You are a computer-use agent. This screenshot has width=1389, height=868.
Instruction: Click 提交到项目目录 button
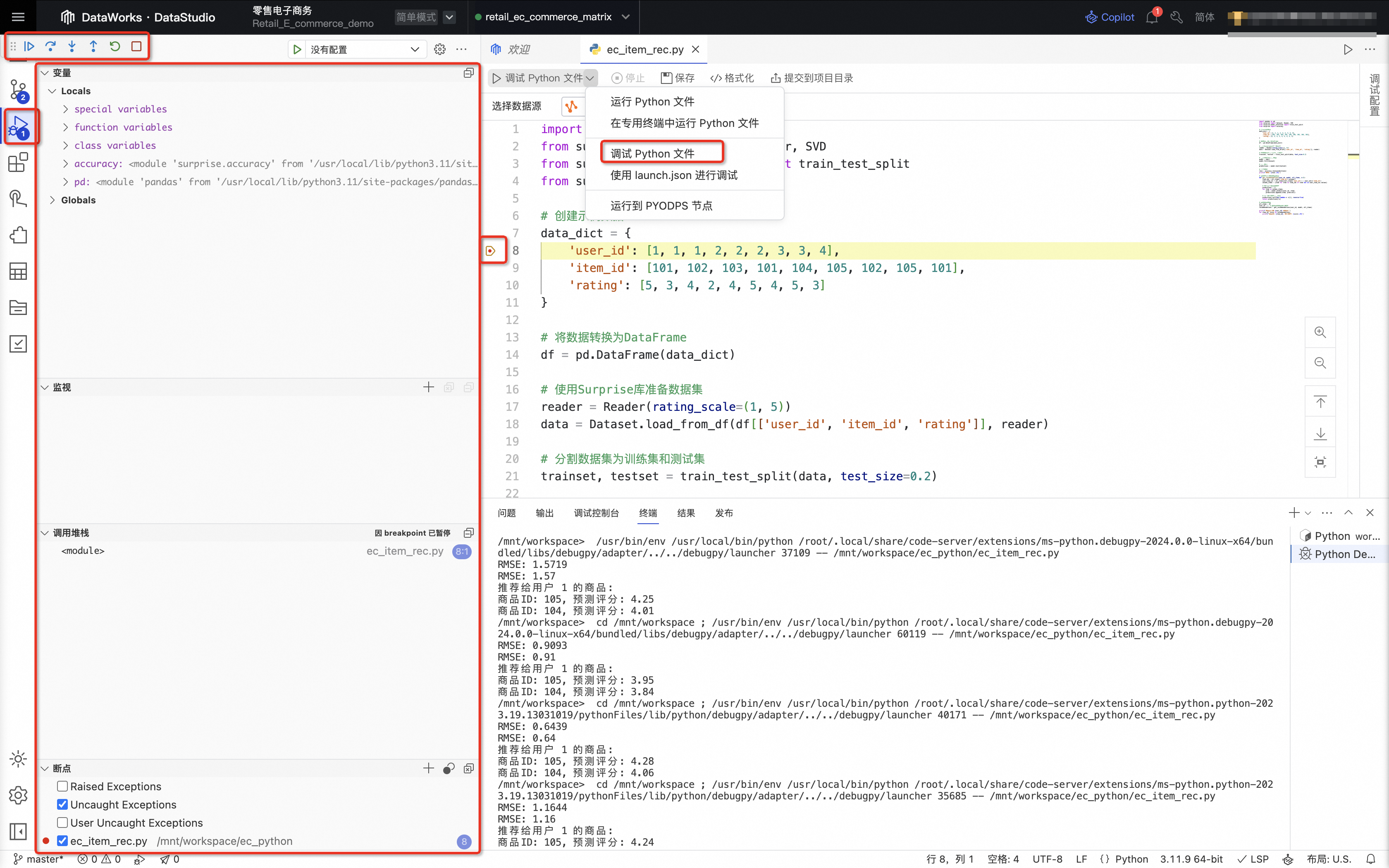coord(811,78)
